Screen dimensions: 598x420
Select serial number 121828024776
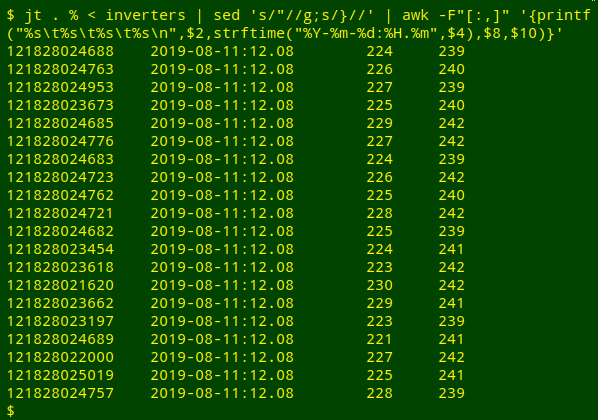[x=60, y=141]
